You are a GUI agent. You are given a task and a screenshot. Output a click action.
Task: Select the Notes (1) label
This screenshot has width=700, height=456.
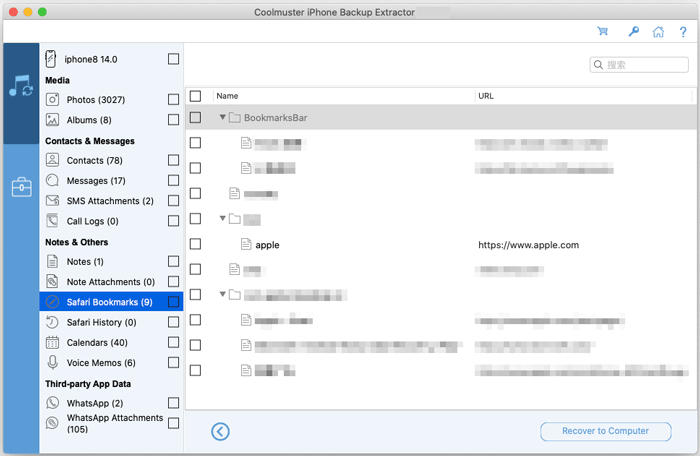pyautogui.click(x=85, y=262)
